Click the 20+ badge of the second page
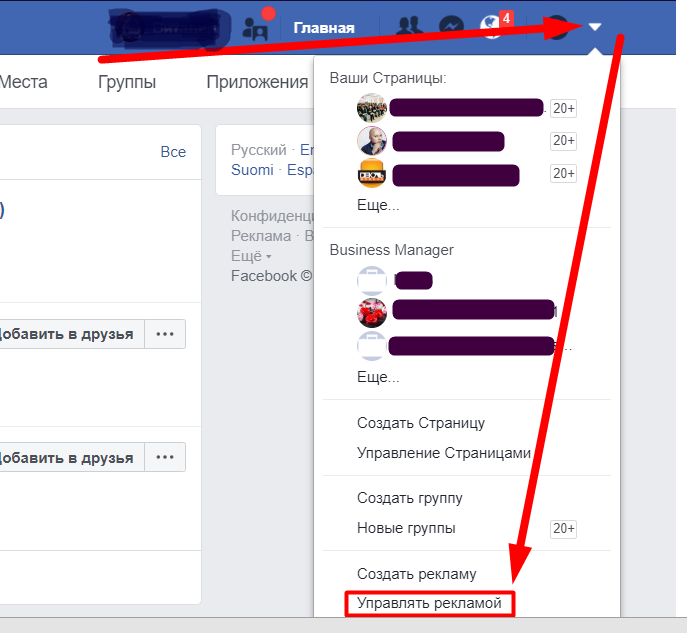This screenshot has width=687, height=633. 563,141
